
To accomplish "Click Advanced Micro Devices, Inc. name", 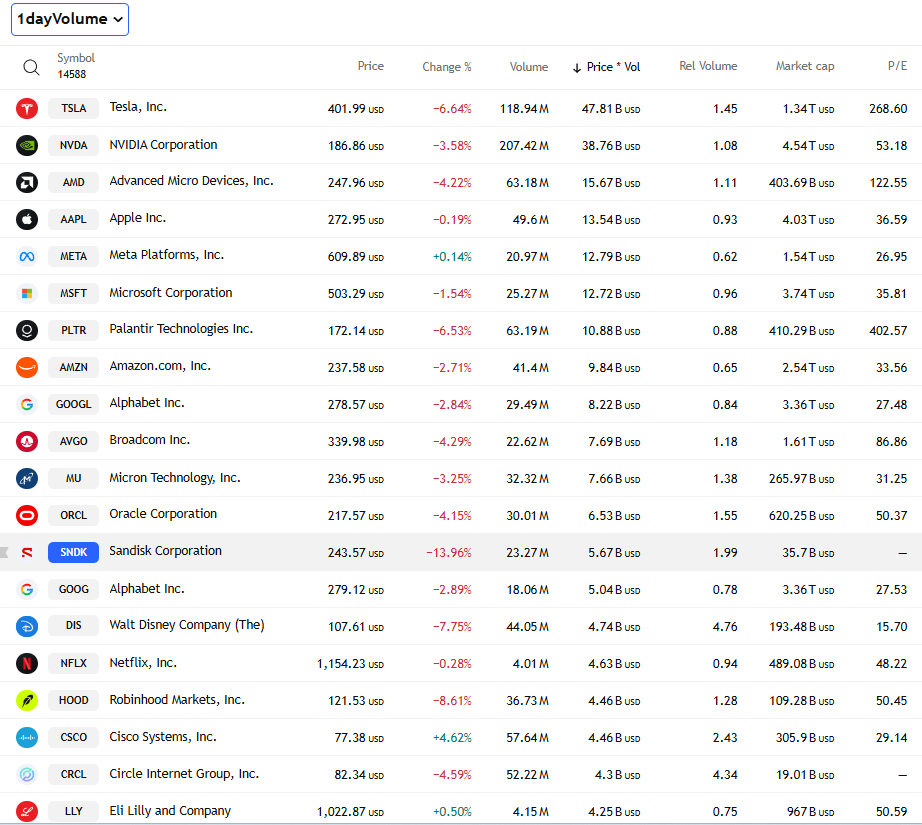I will pyautogui.click(x=192, y=181).
